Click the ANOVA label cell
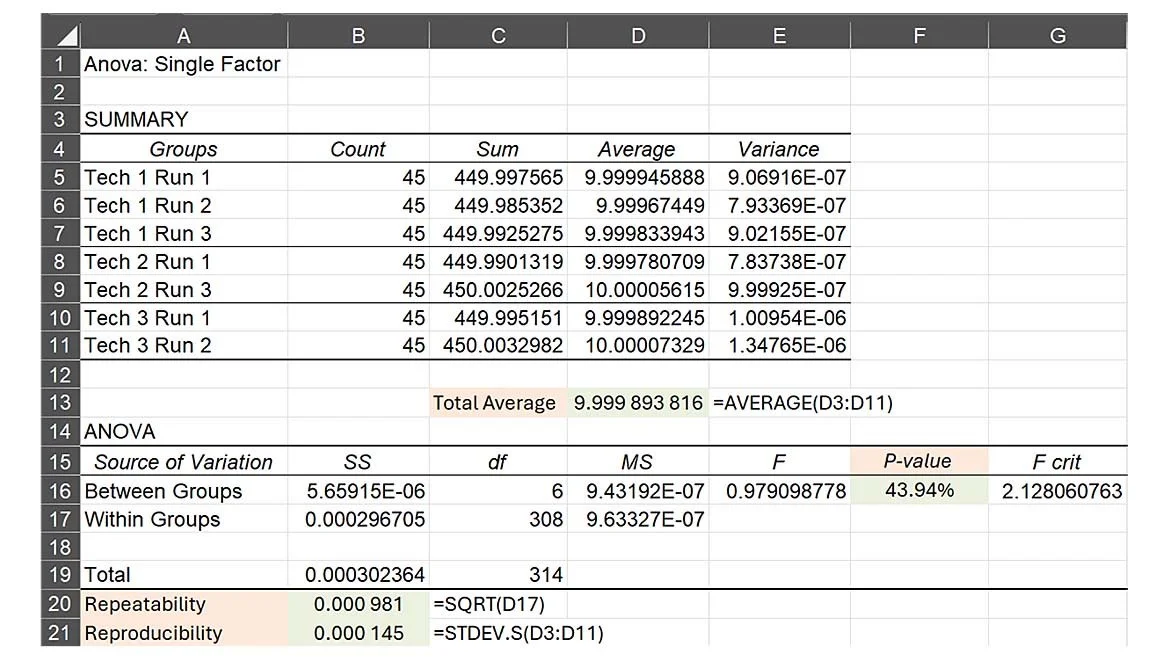Screen dimensions: 1170x658 click(184, 431)
